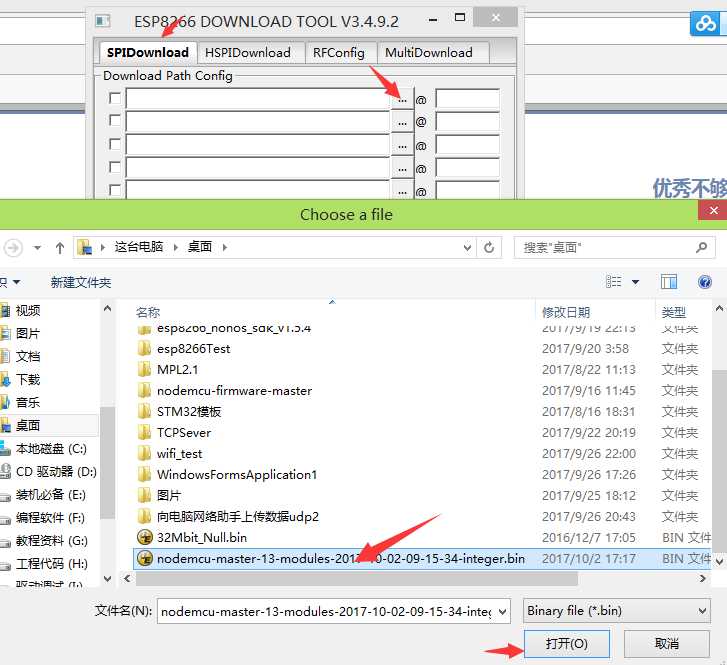The image size is (727, 665).
Task: Select nodemcu-firmware-master folder
Action: (234, 391)
